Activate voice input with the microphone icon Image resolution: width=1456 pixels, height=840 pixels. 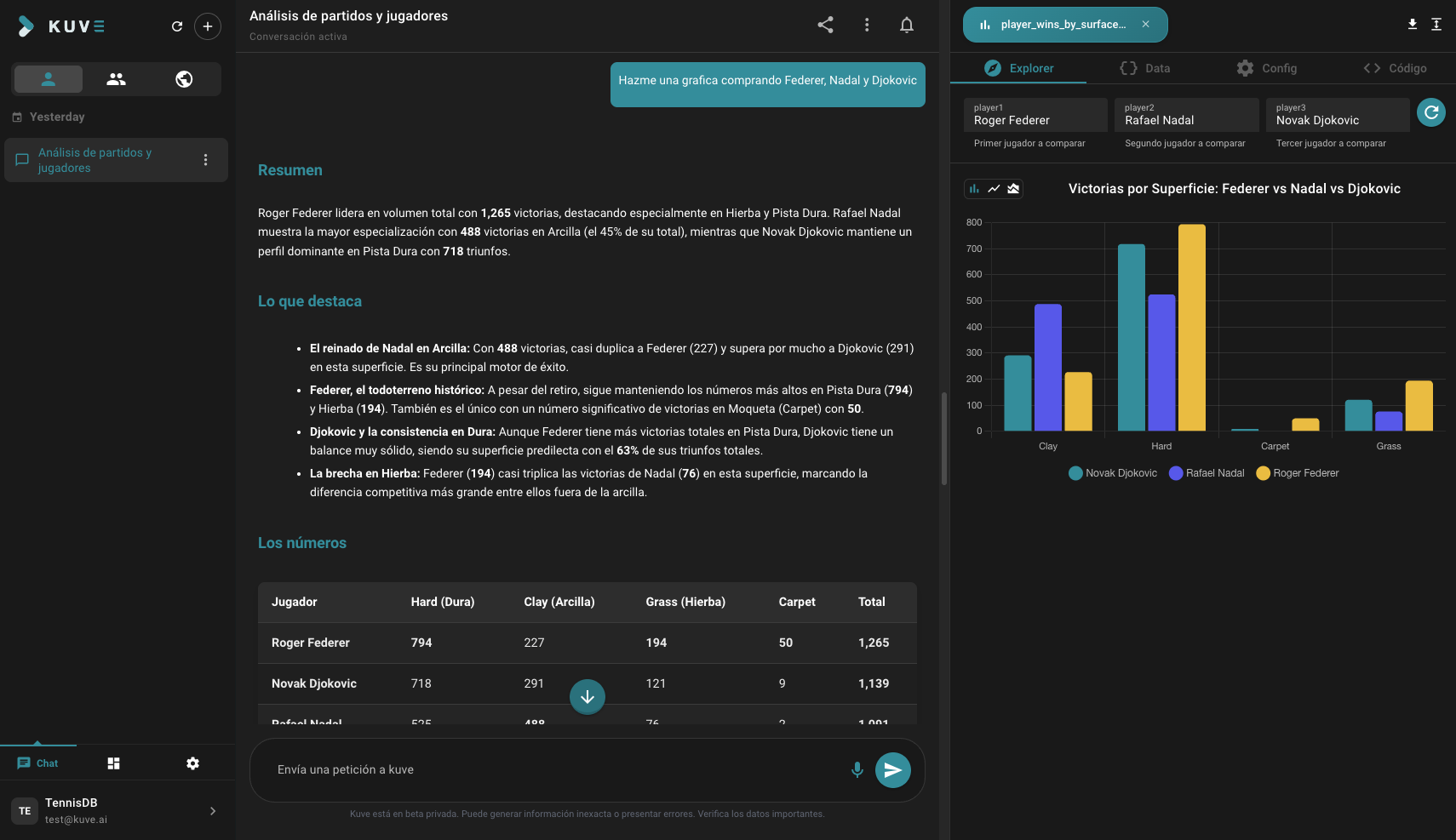(x=857, y=769)
